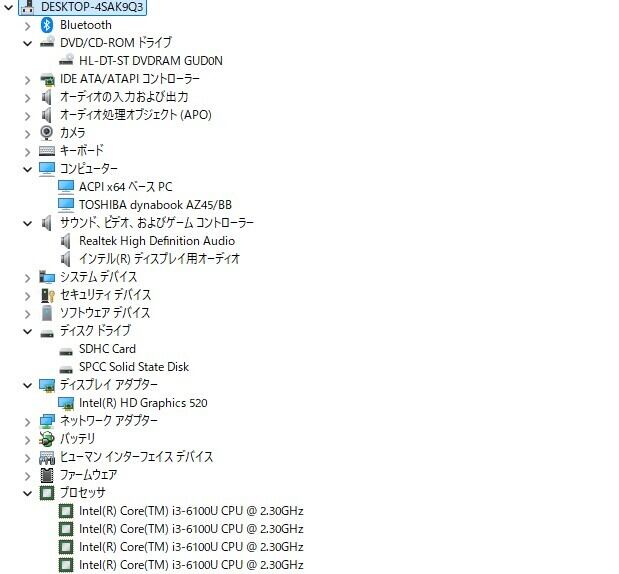Click the firmware (ファームウェア) chip icon
This screenshot has height=574, width=619.
pyautogui.click(x=47, y=475)
